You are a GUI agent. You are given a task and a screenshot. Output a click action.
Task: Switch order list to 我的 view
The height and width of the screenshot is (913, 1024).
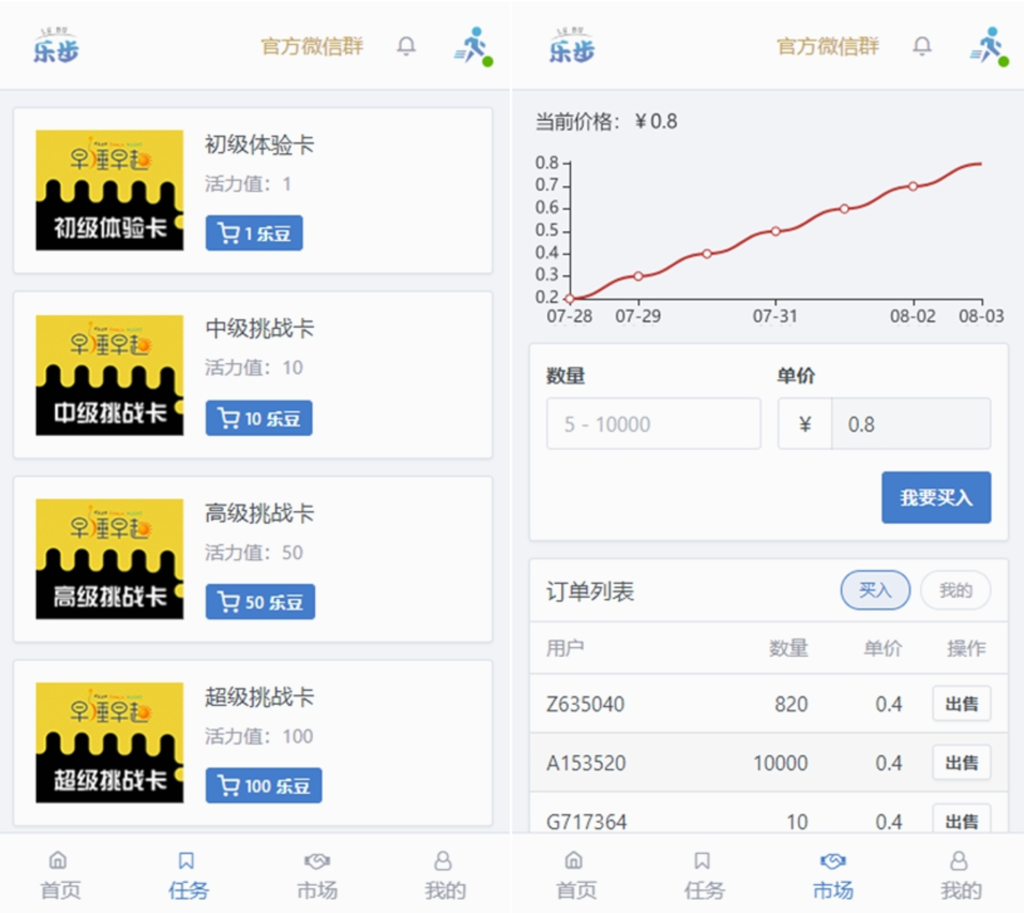[955, 590]
